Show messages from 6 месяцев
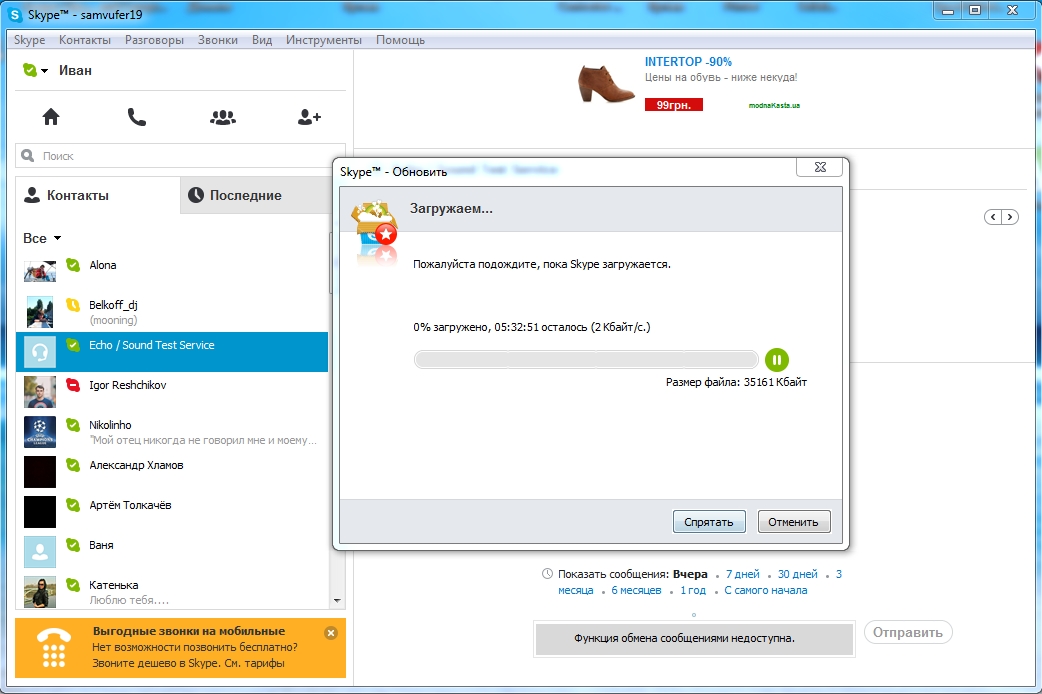Viewport: 1042px width, 694px height. coord(636,590)
